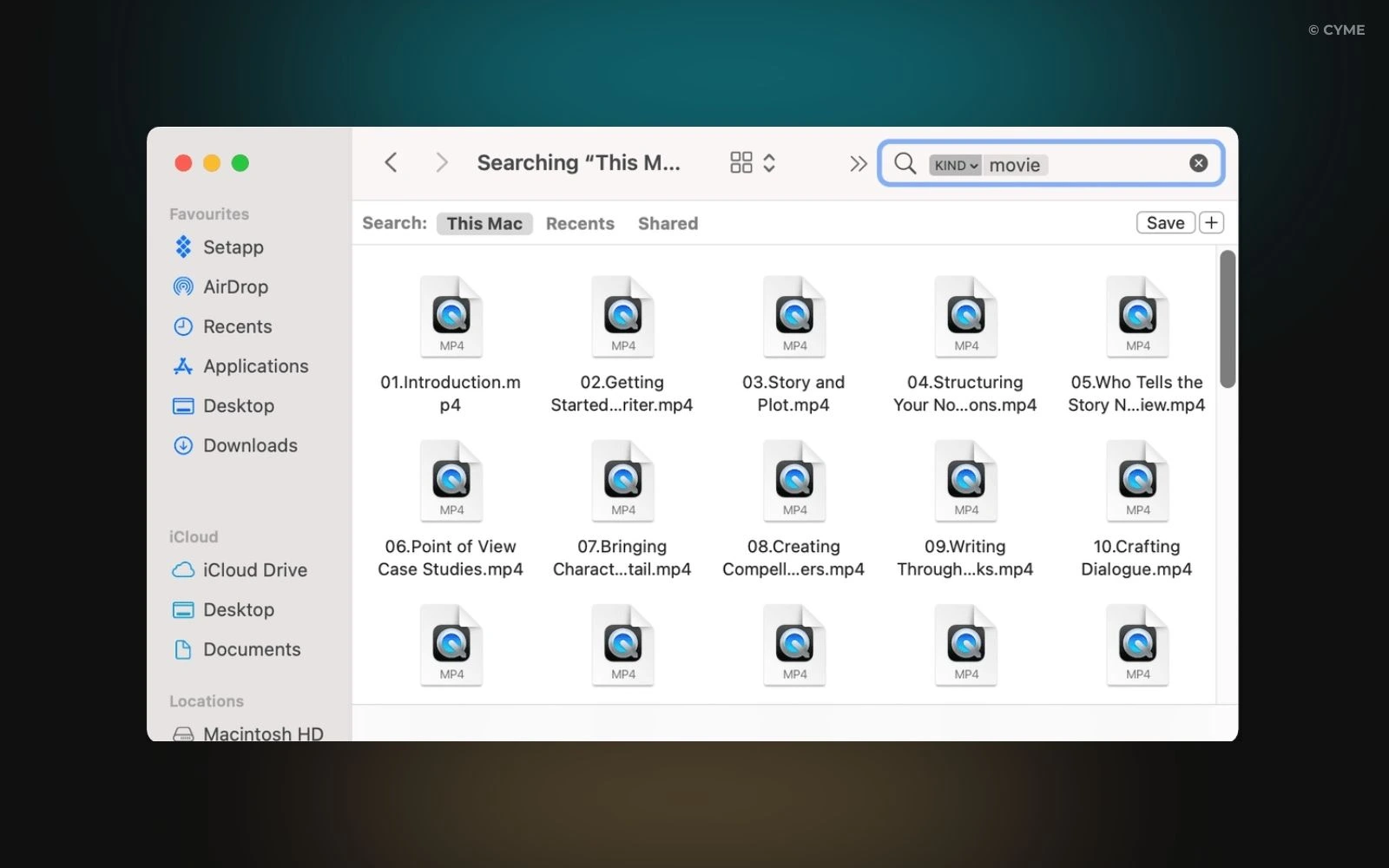
Task: Click the vertical scrollbar thumb
Action: pyautogui.click(x=1227, y=319)
